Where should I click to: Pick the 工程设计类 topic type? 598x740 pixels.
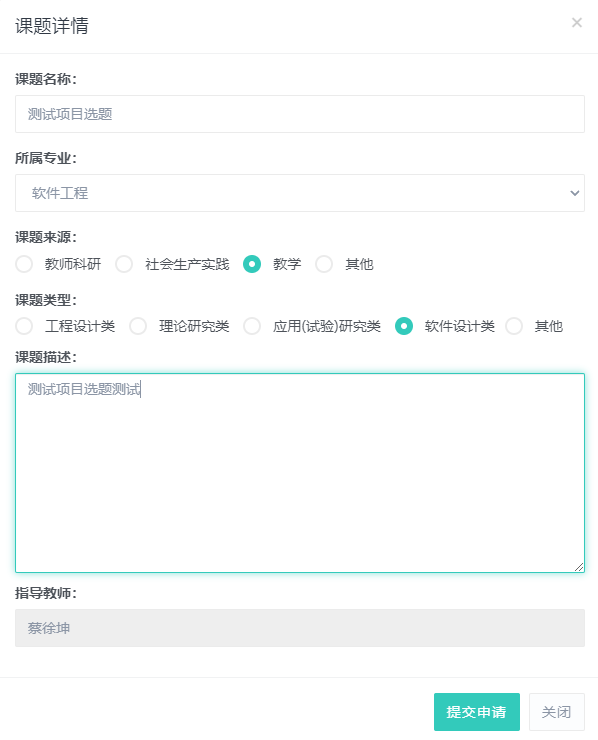coord(24,326)
